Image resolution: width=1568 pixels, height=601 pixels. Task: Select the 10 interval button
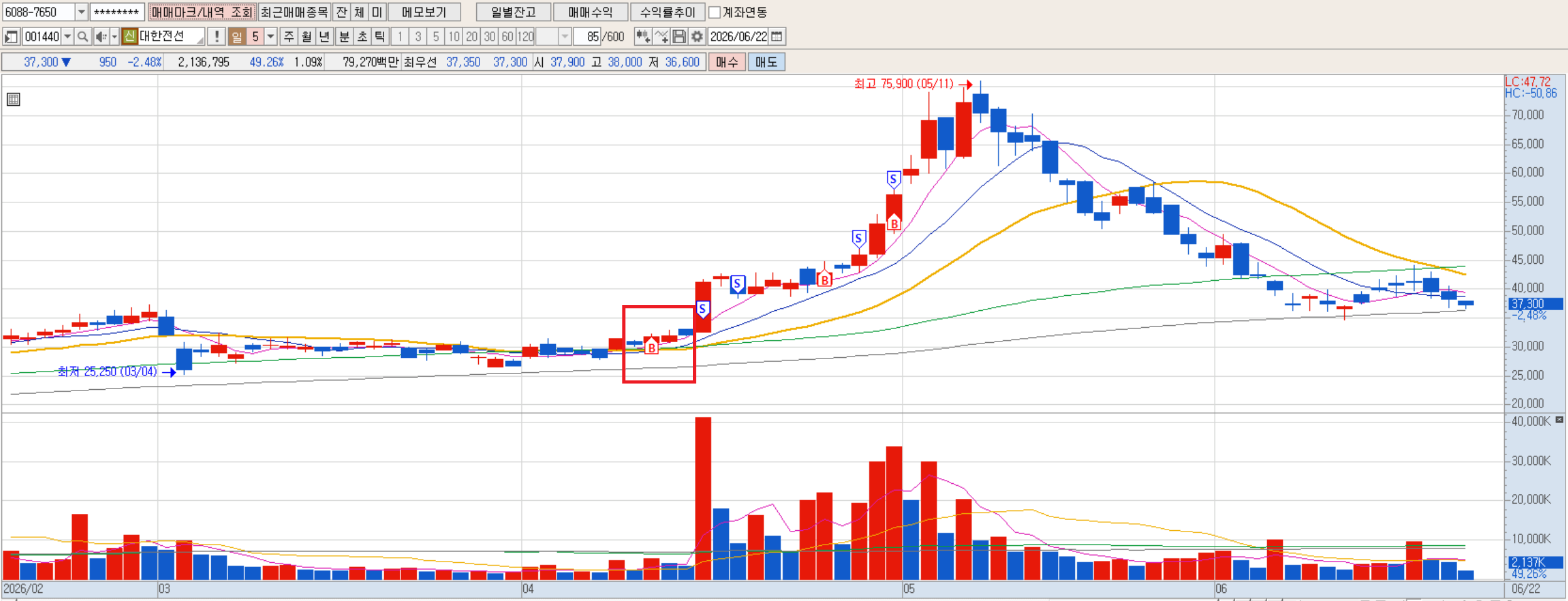(454, 37)
